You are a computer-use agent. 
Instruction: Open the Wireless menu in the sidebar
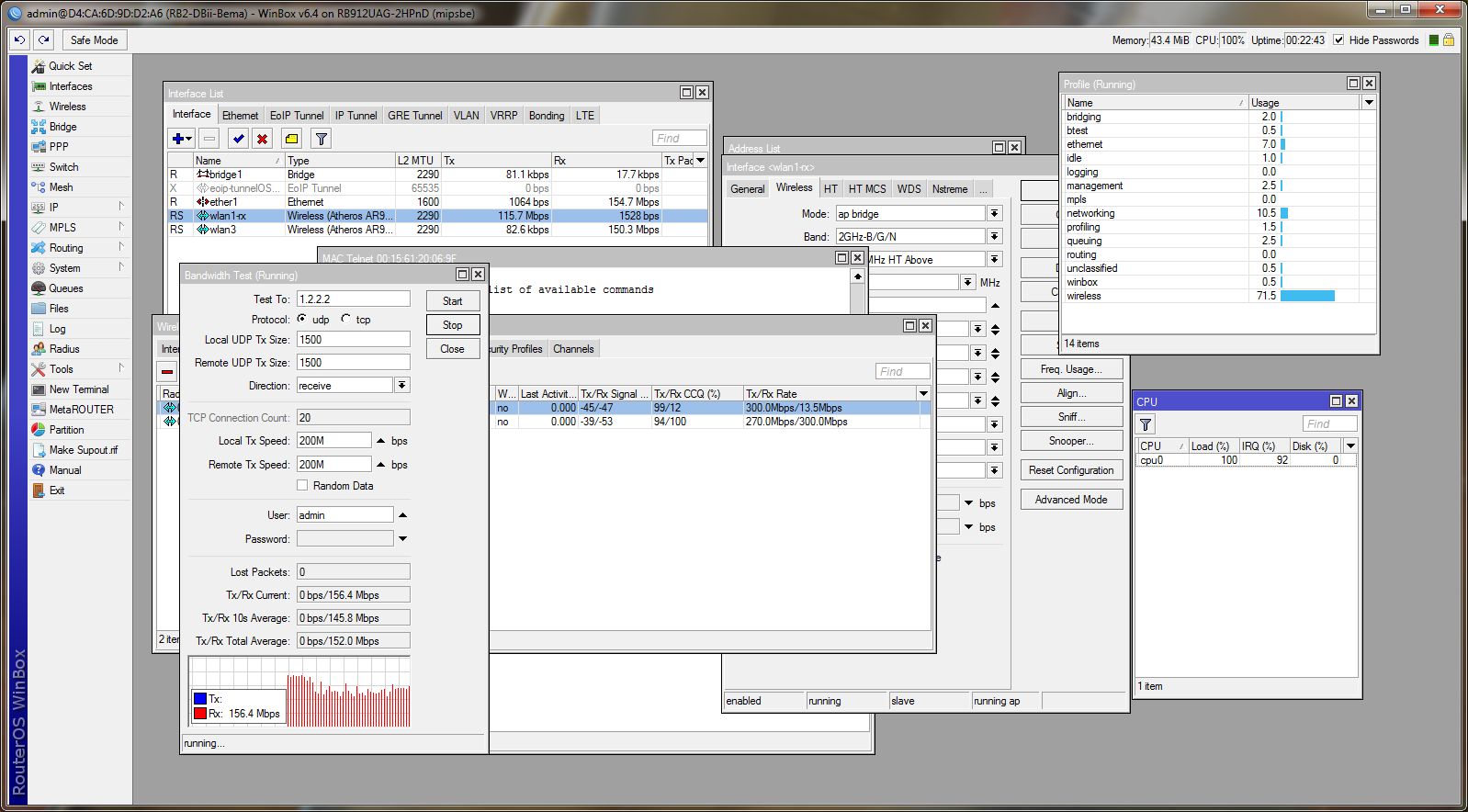pyautogui.click(x=67, y=107)
